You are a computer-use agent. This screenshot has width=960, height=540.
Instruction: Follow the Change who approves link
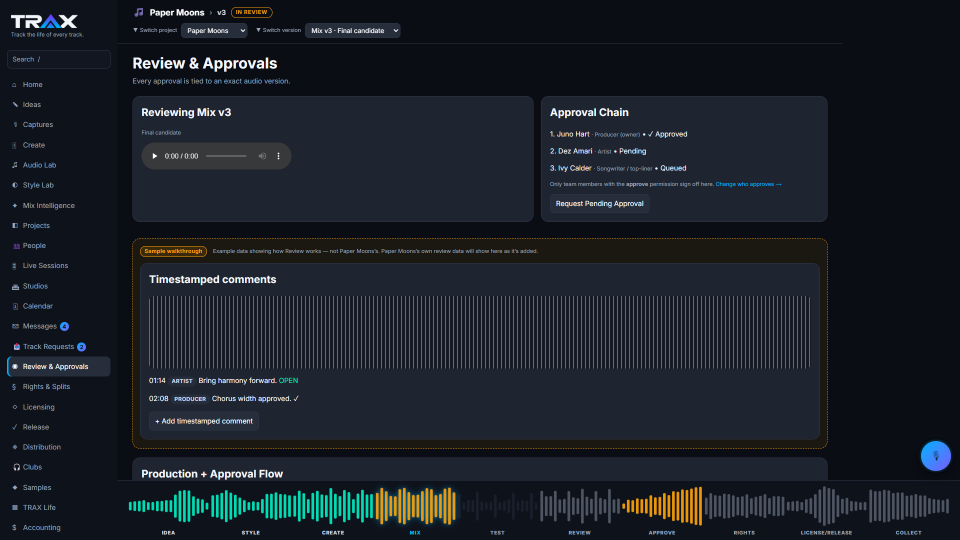(x=748, y=184)
